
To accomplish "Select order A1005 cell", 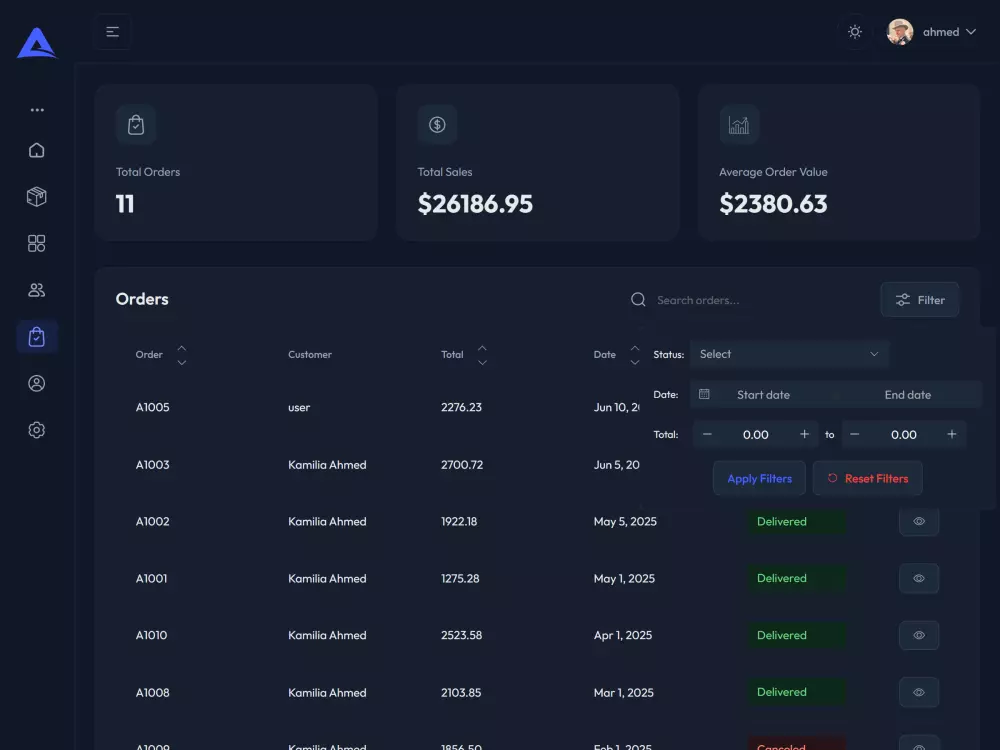I will pyautogui.click(x=152, y=407).
